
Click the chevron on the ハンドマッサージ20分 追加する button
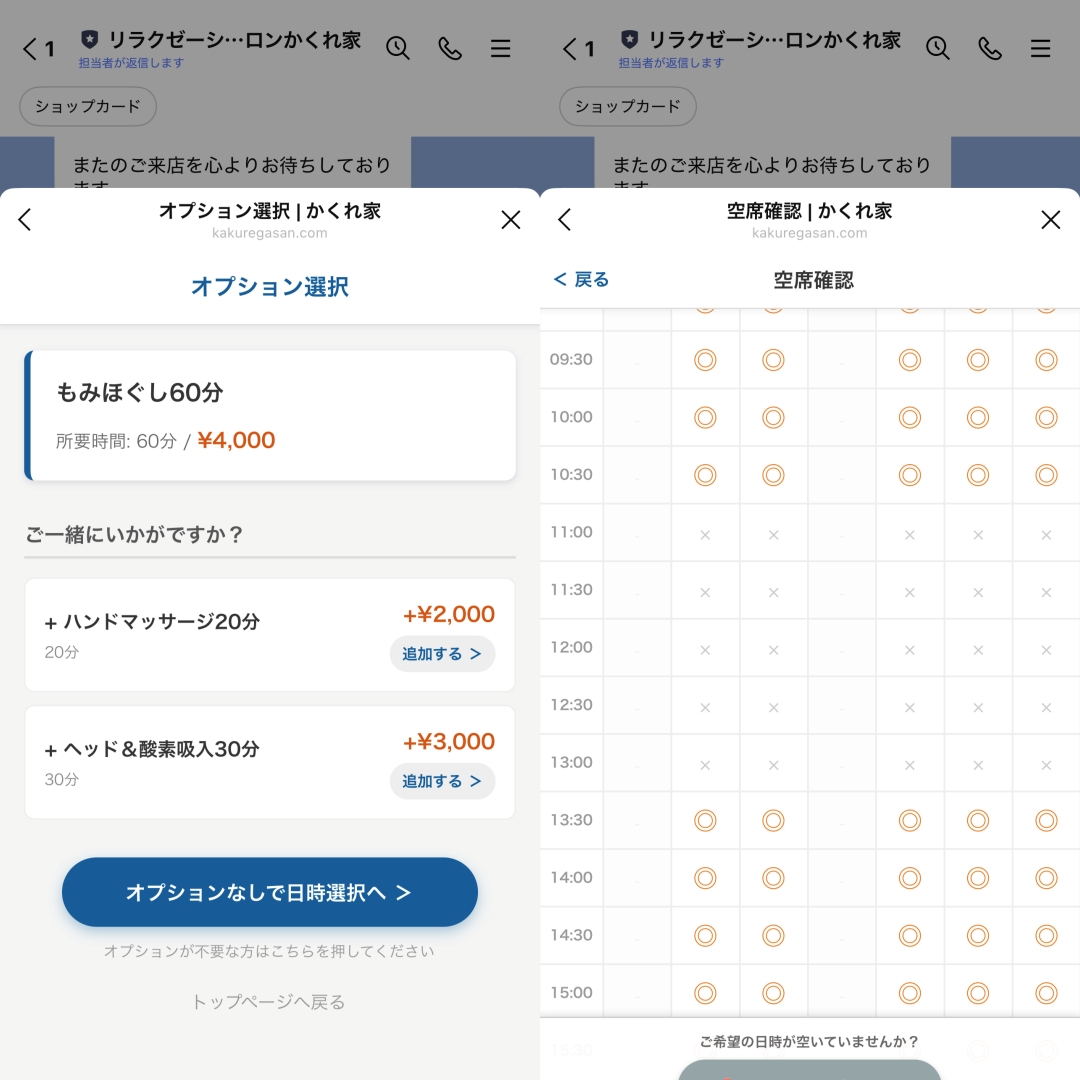click(475, 654)
